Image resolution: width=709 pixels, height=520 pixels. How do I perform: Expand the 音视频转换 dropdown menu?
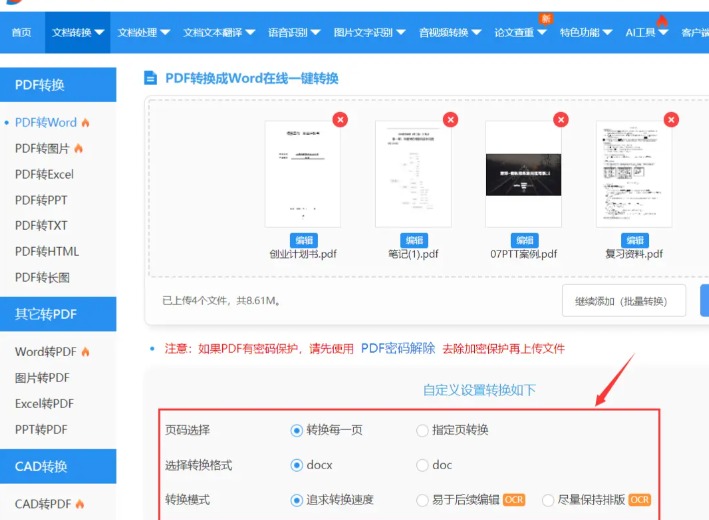(x=450, y=33)
